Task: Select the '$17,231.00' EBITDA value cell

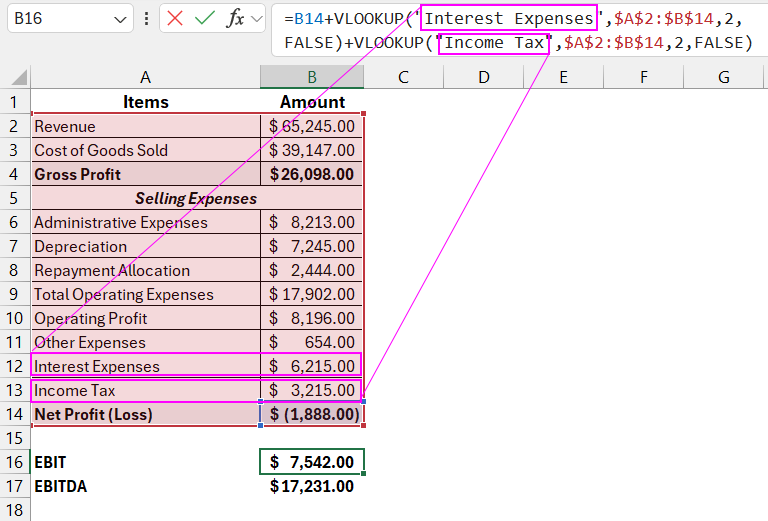Action: tap(312, 486)
